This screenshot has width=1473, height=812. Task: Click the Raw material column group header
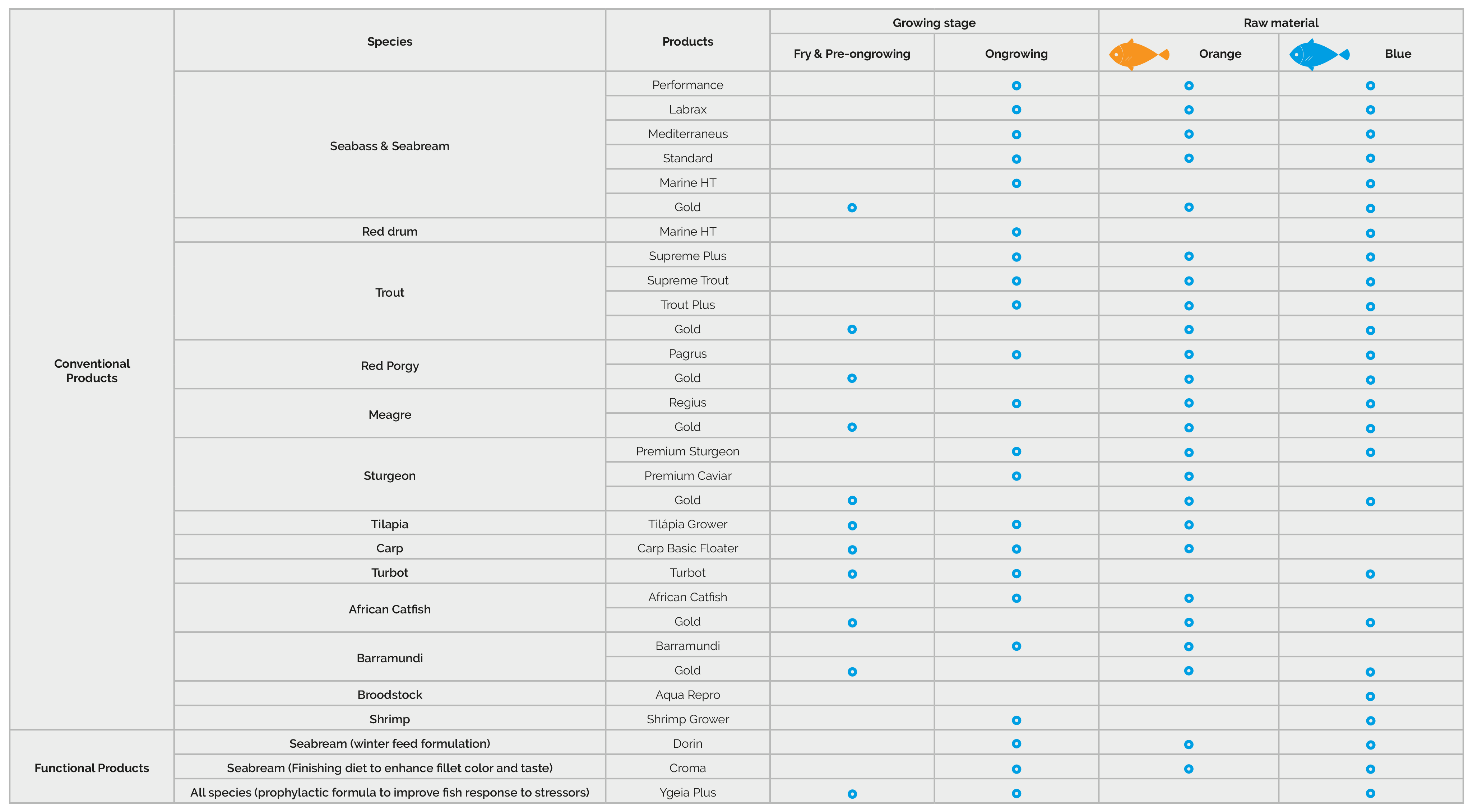tap(1280, 23)
